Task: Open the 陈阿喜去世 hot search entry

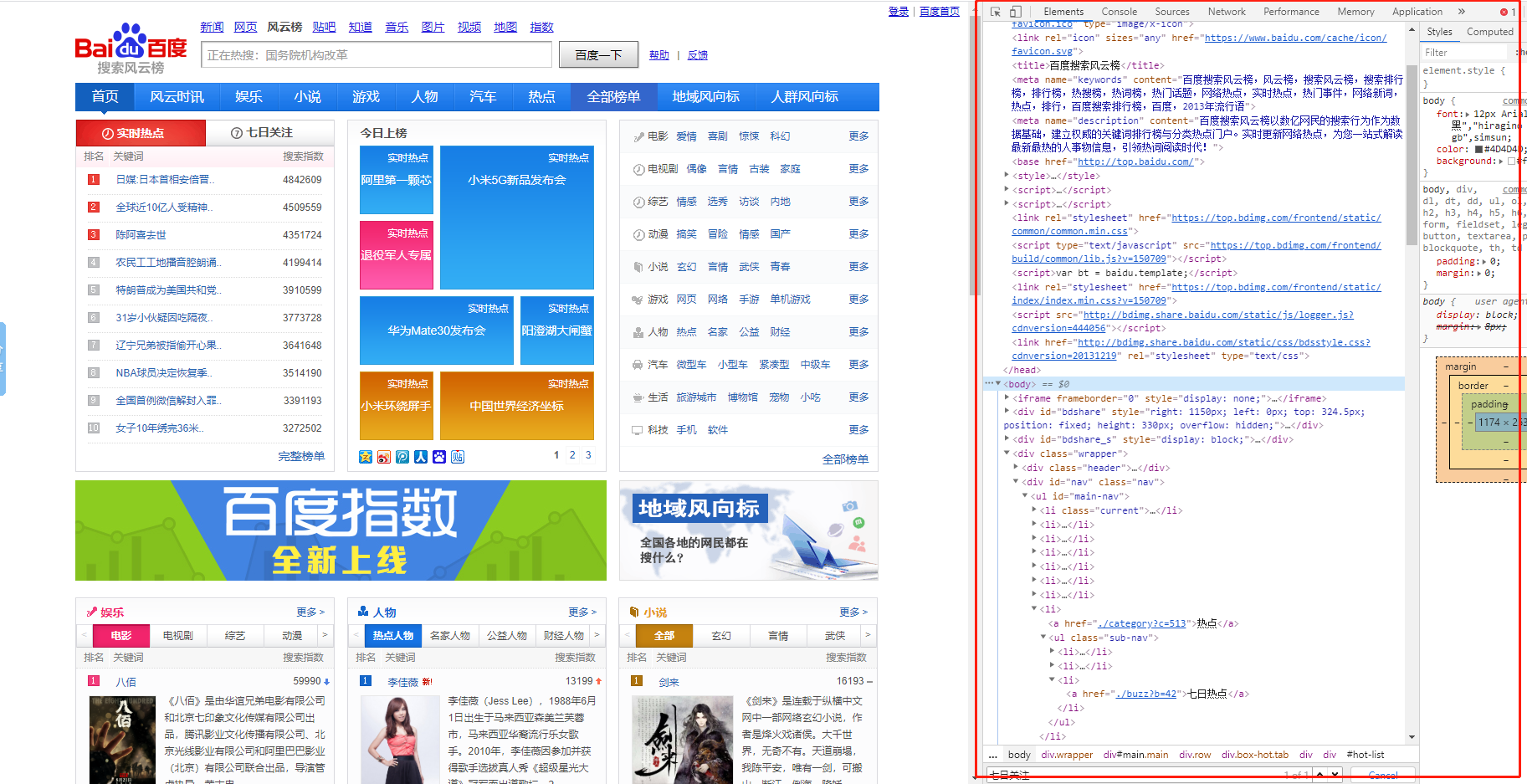Action: [141, 235]
